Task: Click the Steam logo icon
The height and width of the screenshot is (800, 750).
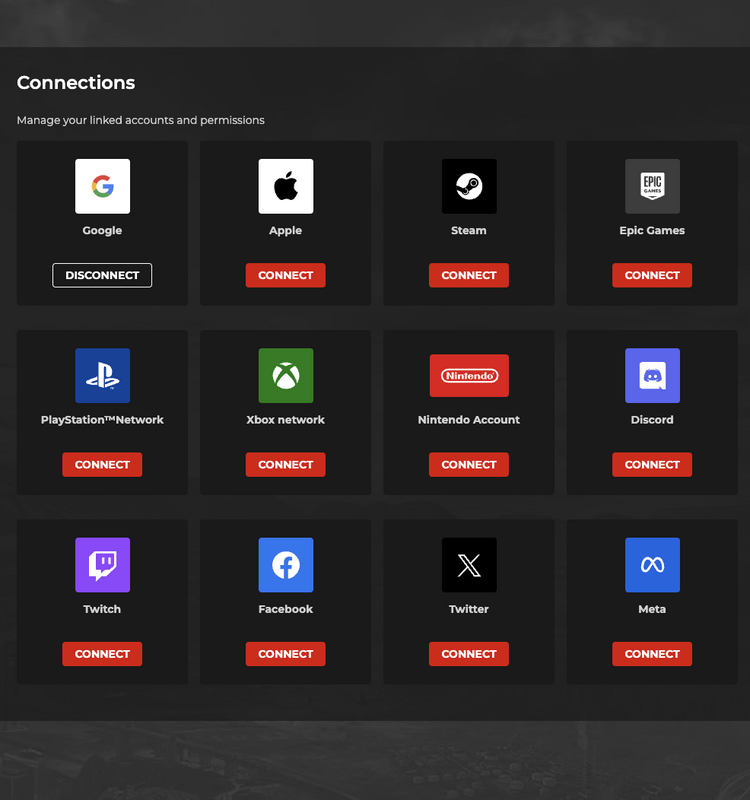Action: point(469,186)
